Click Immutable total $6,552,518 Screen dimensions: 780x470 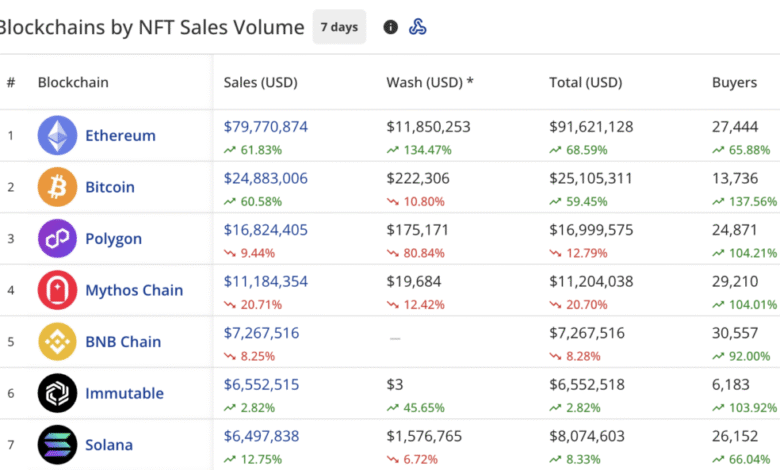587,385
